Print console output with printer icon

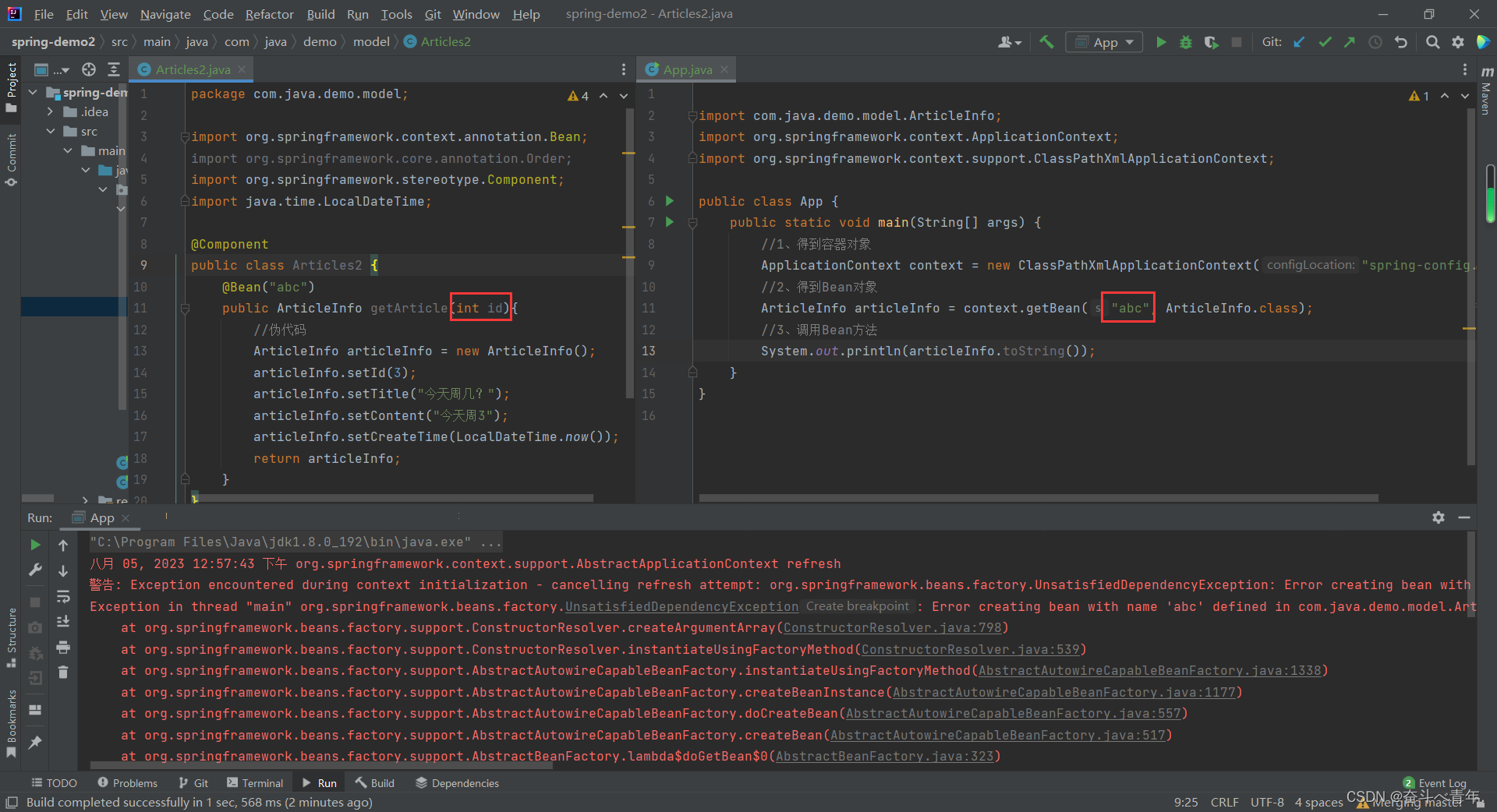tap(63, 647)
